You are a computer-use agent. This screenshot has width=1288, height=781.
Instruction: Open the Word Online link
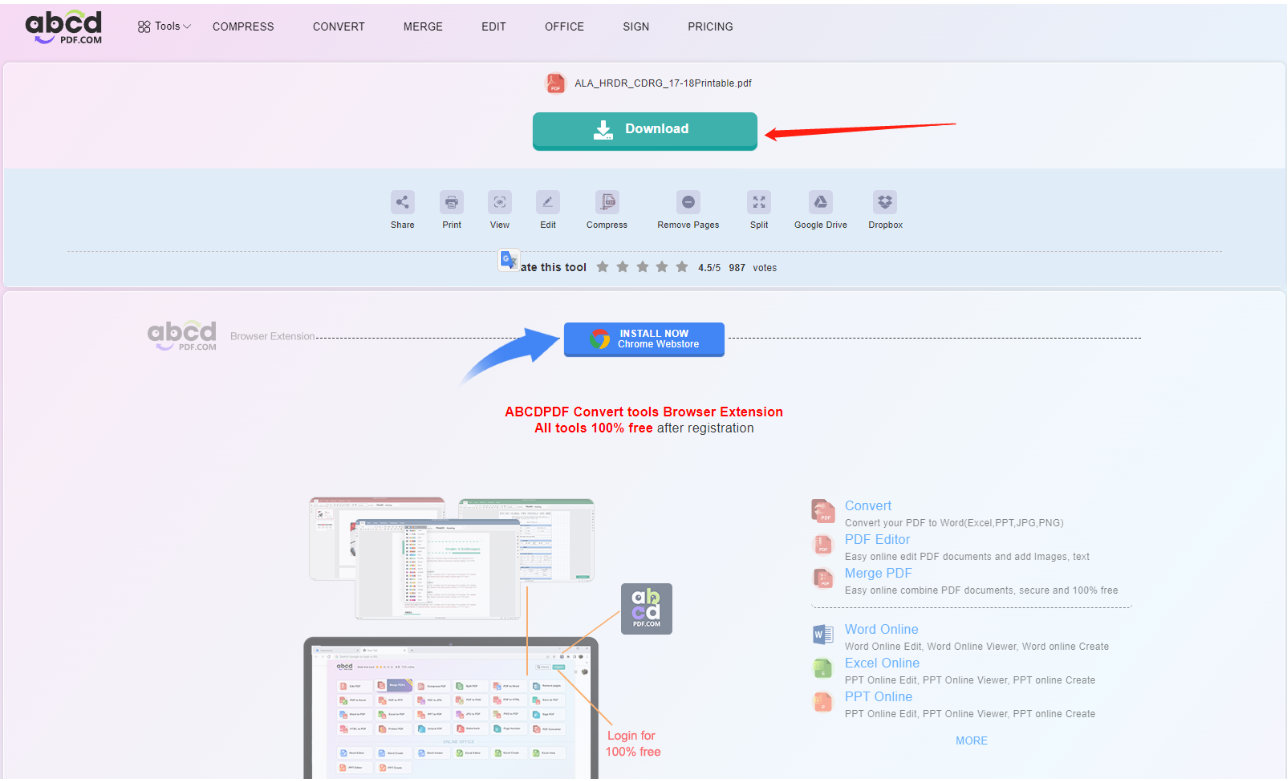(881, 629)
